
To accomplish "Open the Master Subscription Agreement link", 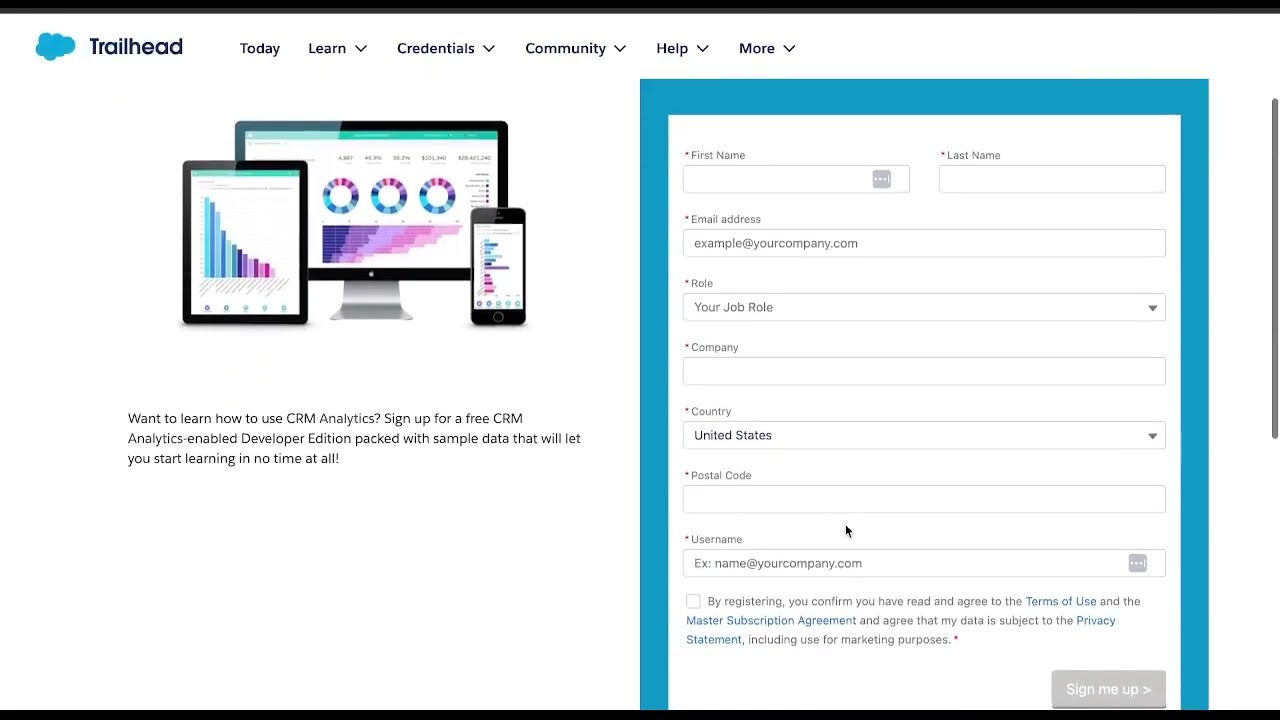I will click(771, 620).
